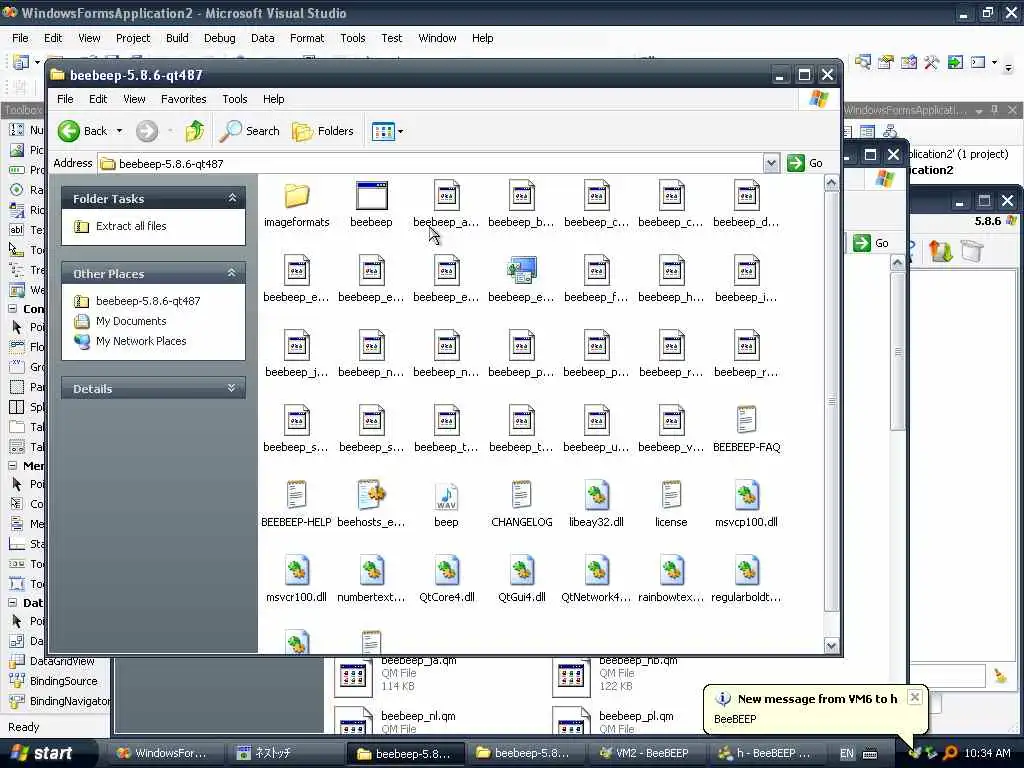Collapse the Folder Tasks panel
Viewport: 1024px width, 768px height.
[x=232, y=198]
